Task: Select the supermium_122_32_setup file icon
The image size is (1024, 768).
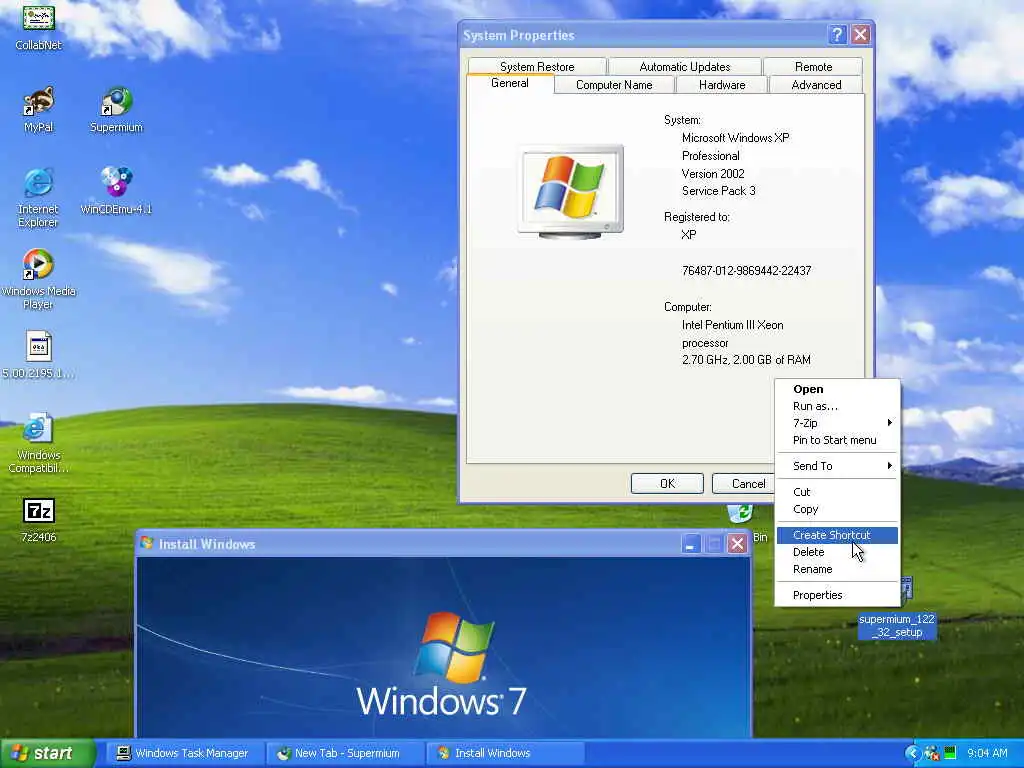Action: point(897,625)
